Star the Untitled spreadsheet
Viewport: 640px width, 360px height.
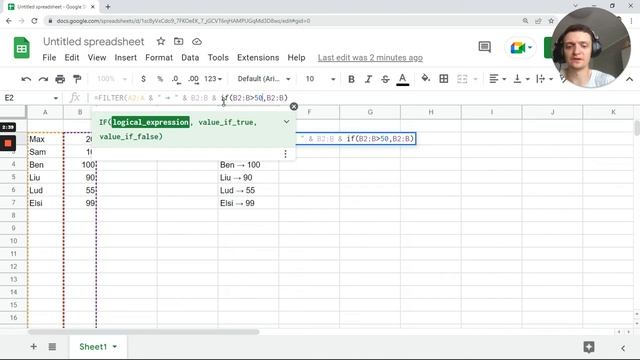tap(161, 41)
